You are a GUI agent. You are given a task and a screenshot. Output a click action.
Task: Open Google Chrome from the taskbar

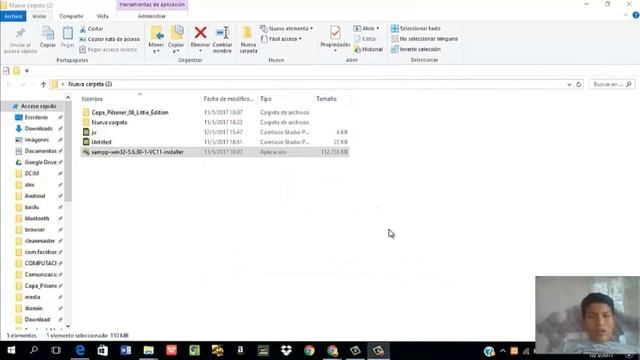(309, 350)
